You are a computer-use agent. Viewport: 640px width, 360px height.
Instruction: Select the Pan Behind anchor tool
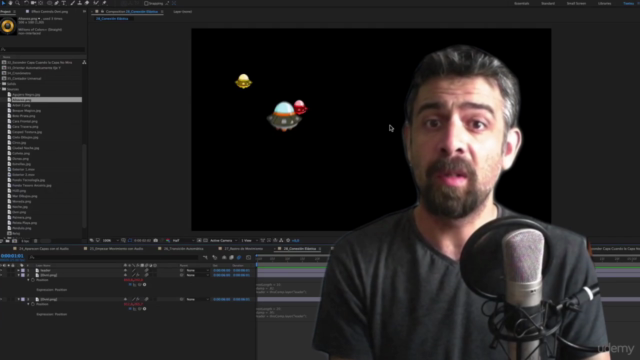click(x=40, y=3)
